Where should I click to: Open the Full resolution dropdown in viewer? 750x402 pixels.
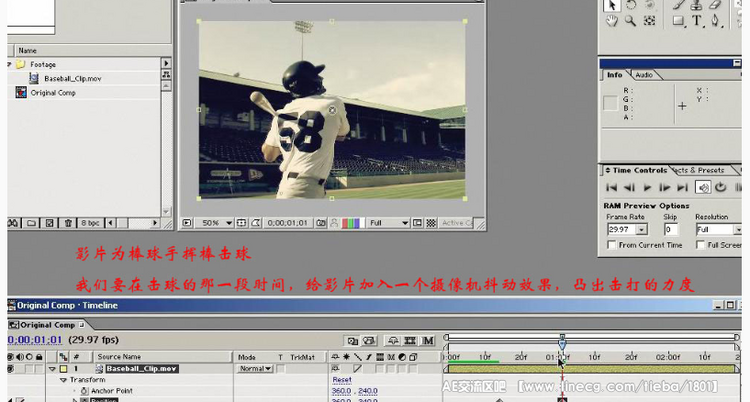click(x=388, y=223)
